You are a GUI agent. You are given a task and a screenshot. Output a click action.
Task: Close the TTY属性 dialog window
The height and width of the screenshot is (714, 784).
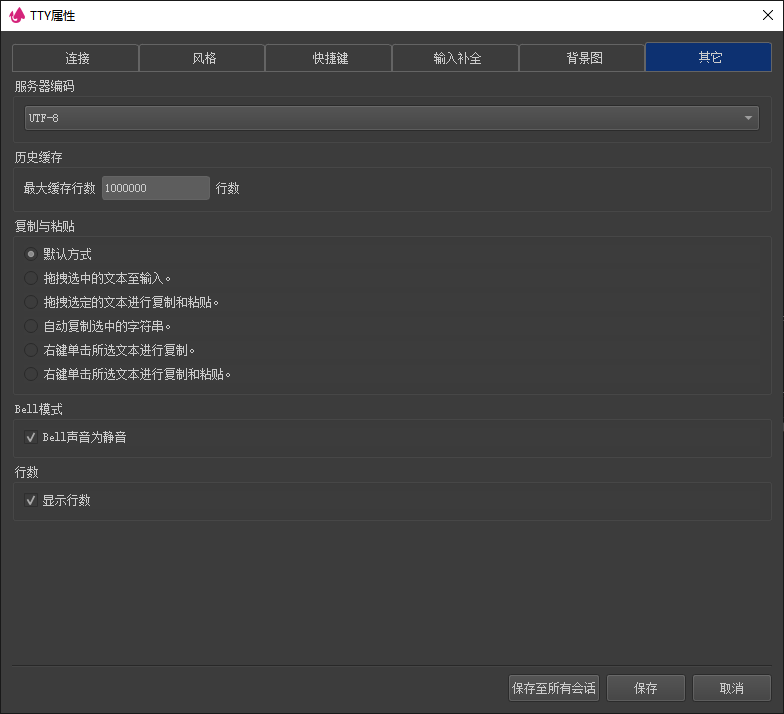[x=766, y=15]
